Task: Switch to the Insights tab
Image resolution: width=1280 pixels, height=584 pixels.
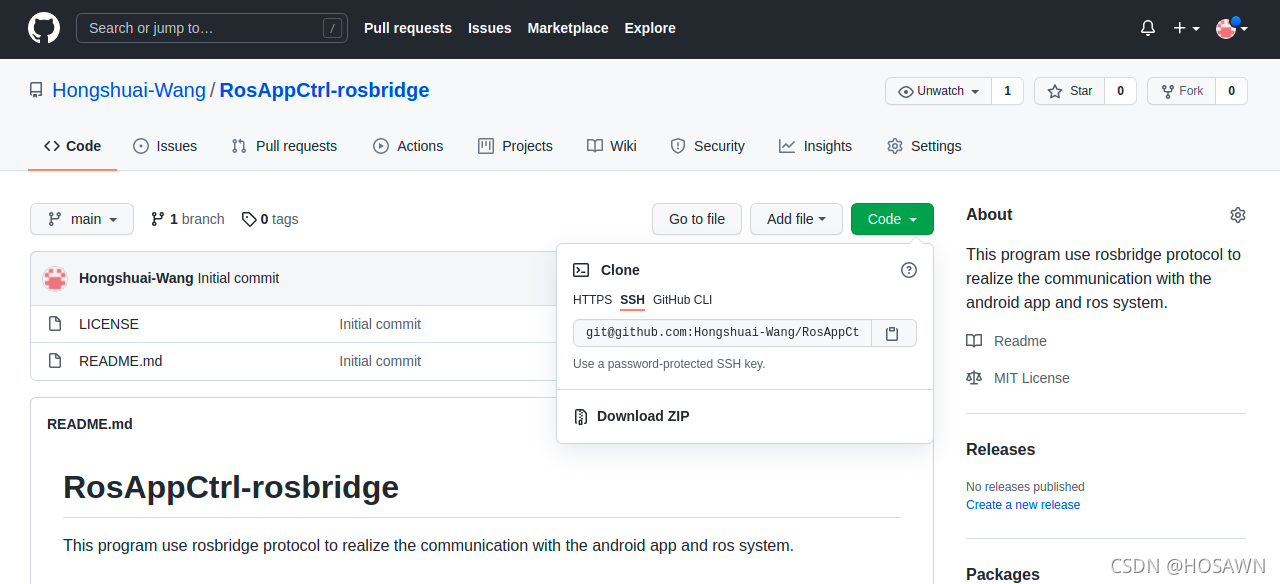Action: tap(815, 146)
